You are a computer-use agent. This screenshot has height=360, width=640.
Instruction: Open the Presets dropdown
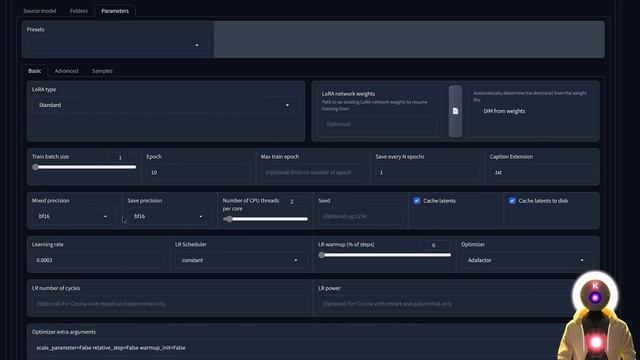118,45
